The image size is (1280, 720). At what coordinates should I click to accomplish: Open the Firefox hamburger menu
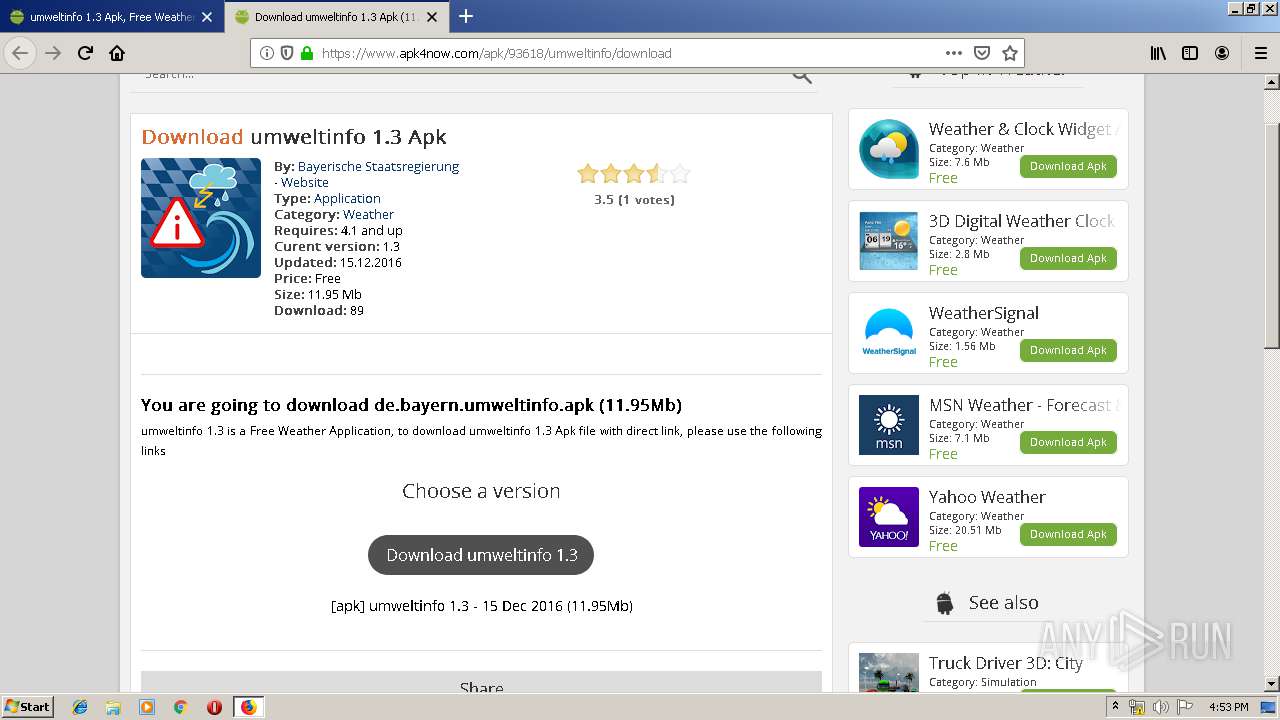[1260, 53]
